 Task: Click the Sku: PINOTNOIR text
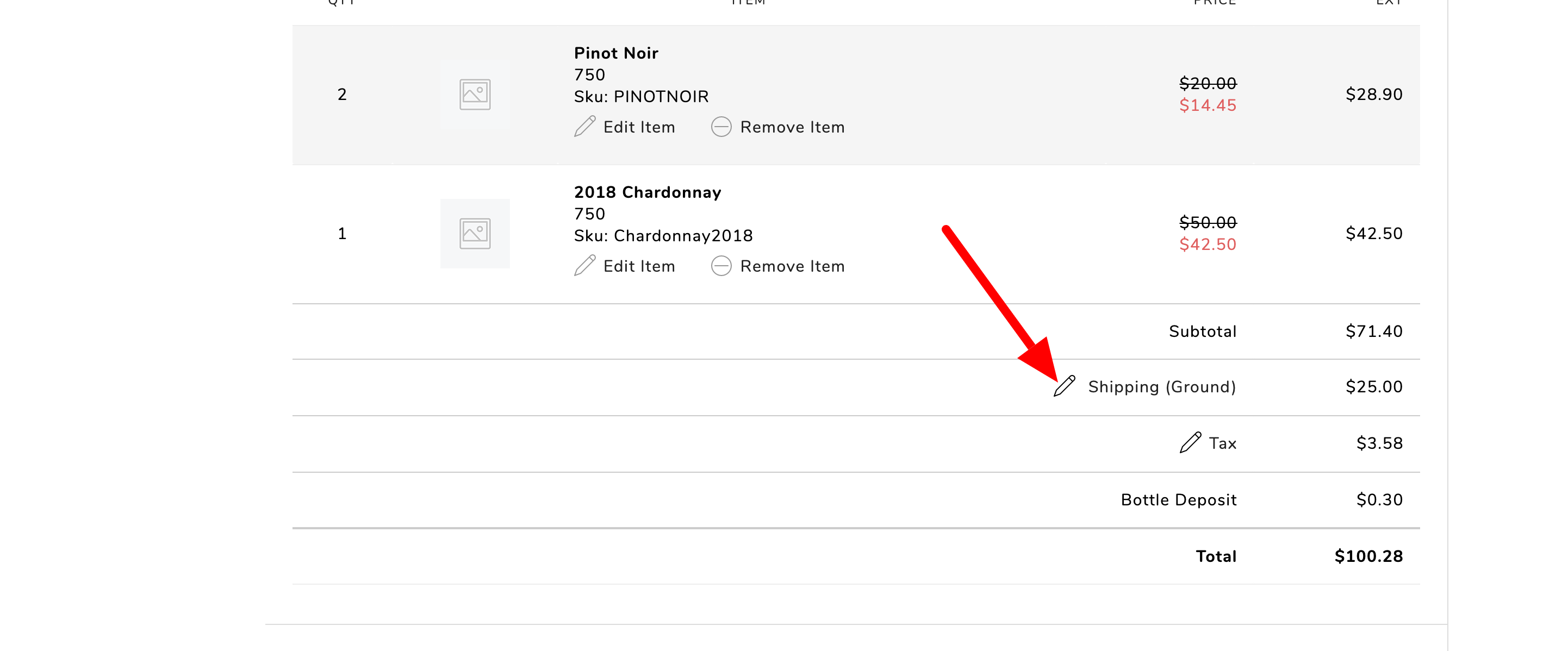coord(640,96)
